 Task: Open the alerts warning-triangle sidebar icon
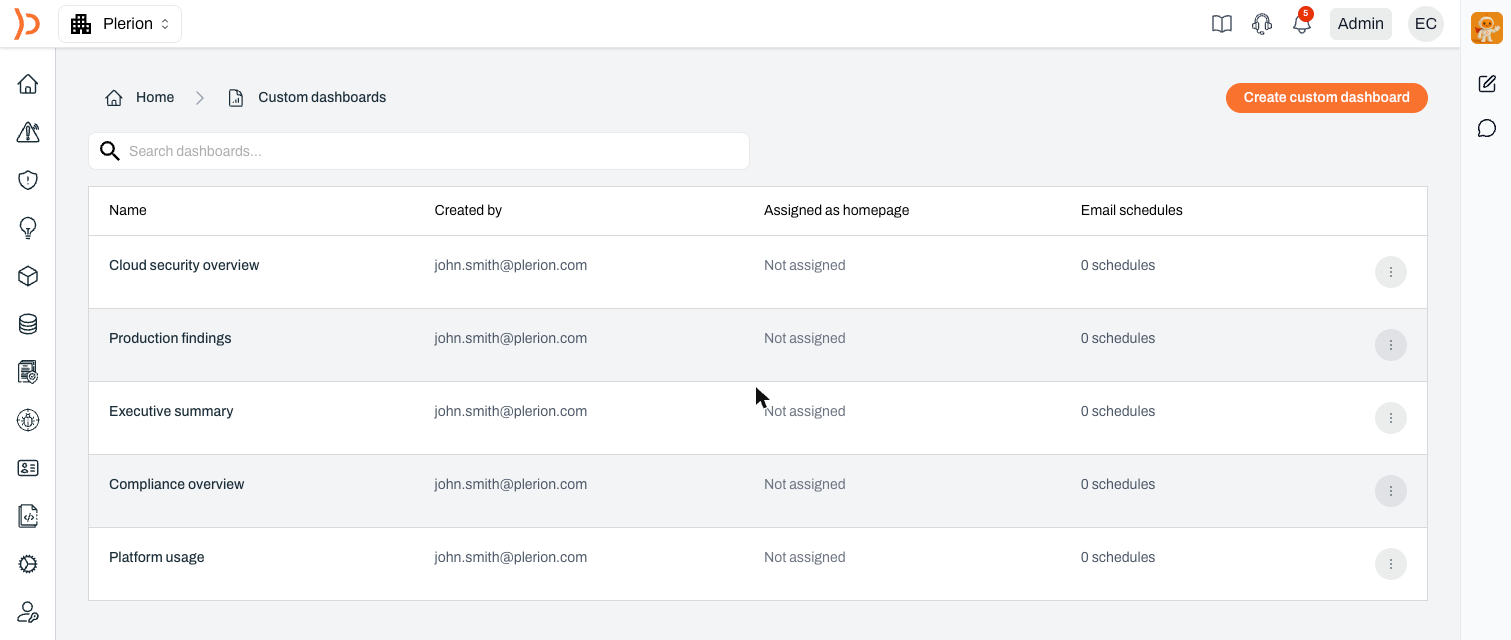28,132
